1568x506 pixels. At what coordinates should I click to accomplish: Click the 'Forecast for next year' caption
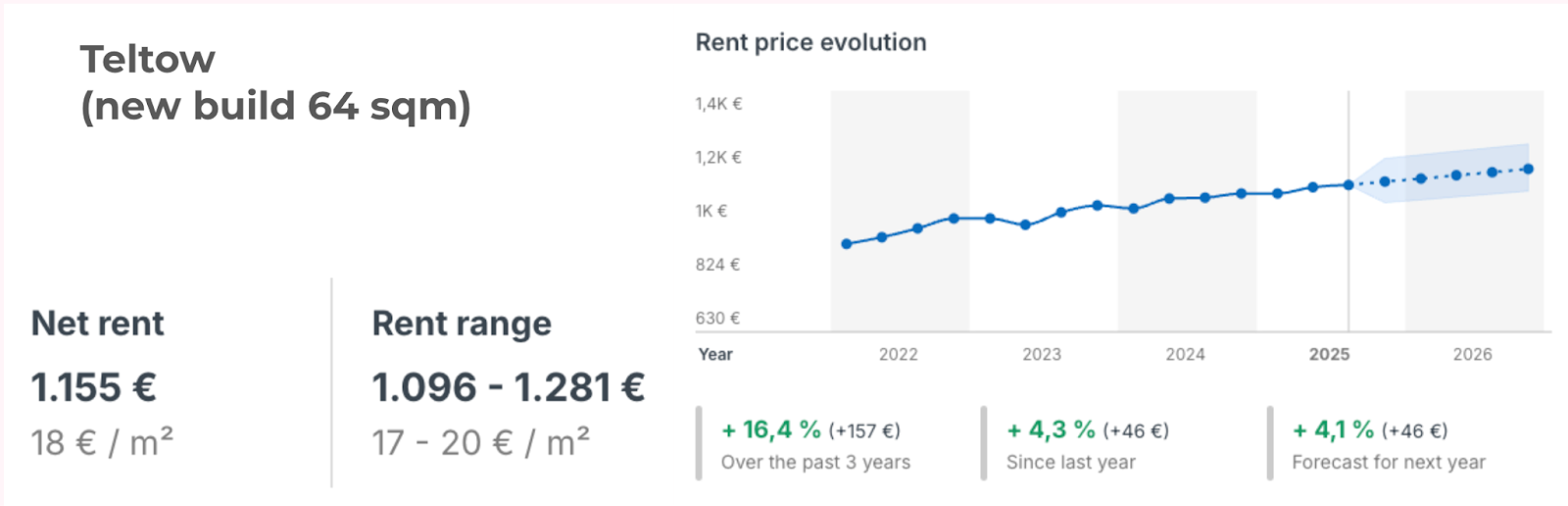[x=1388, y=462]
